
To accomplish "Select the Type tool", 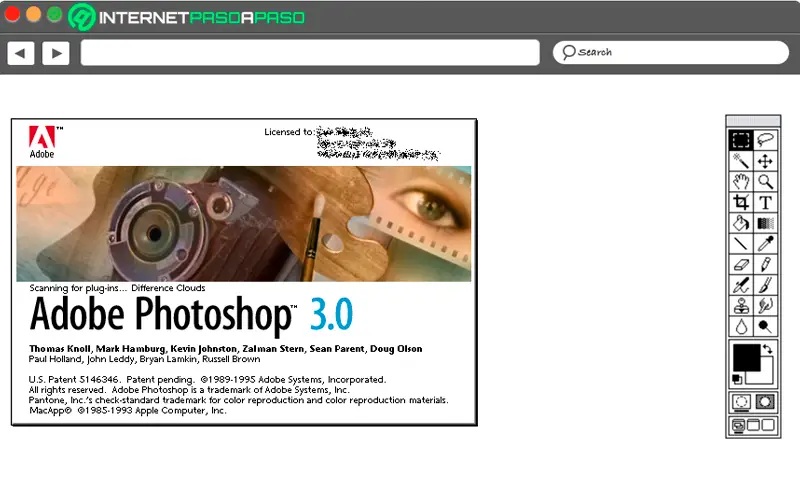I will coord(765,203).
